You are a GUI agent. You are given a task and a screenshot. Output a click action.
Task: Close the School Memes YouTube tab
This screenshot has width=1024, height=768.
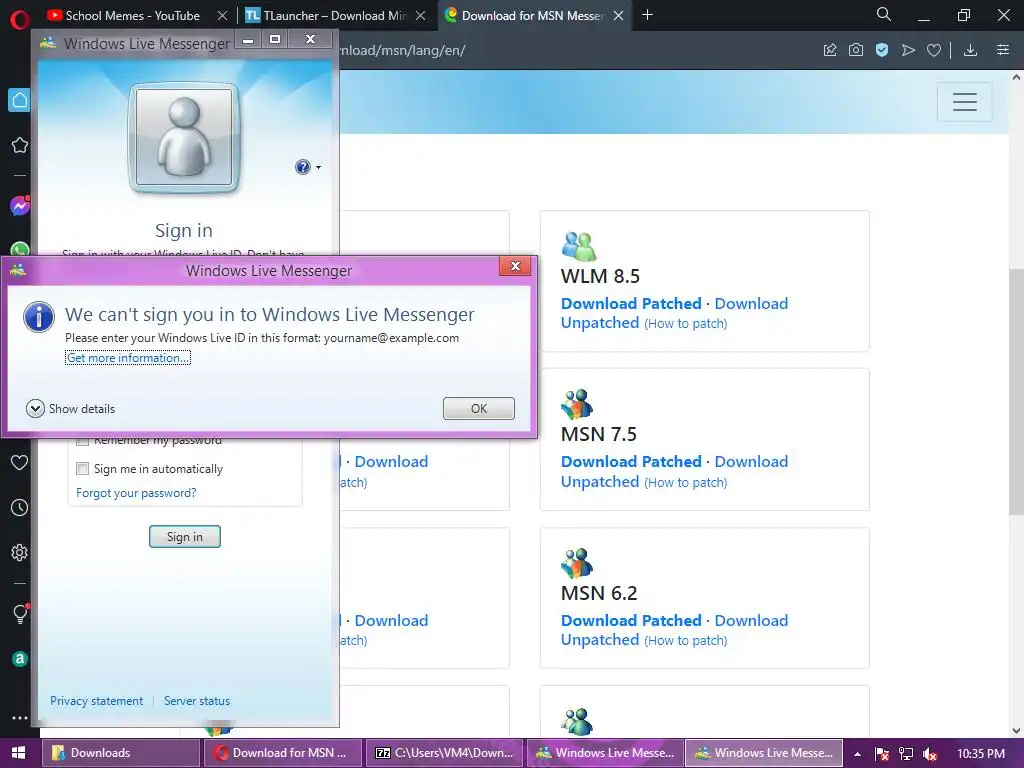click(222, 15)
